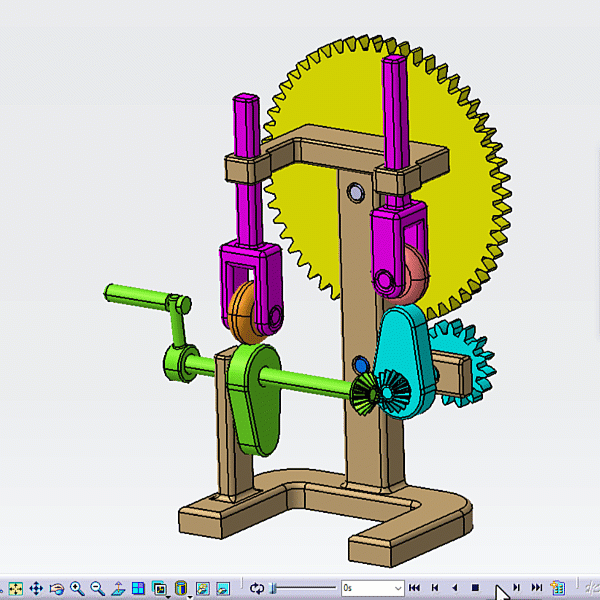The image size is (600, 600).
Task: Select the Pan view tool
Action: click(36, 588)
